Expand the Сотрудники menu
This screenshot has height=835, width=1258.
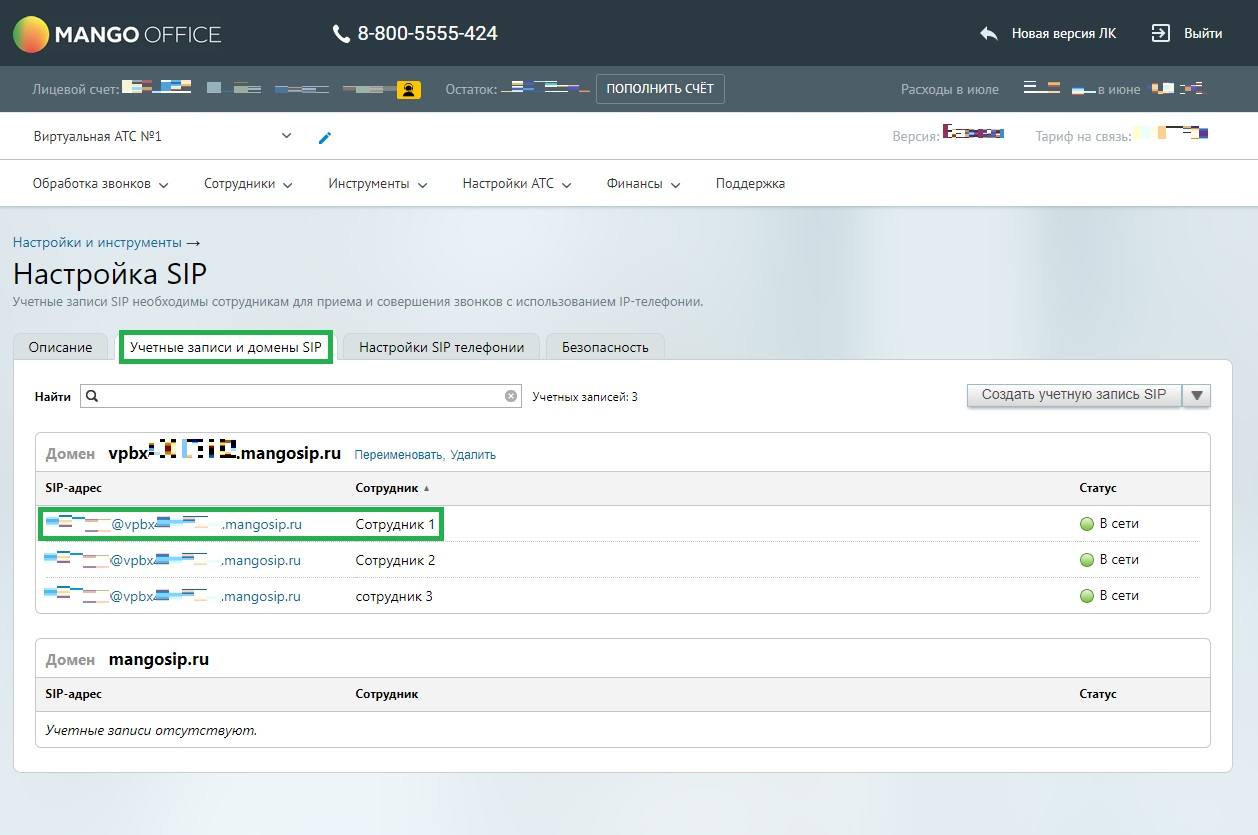coord(248,184)
